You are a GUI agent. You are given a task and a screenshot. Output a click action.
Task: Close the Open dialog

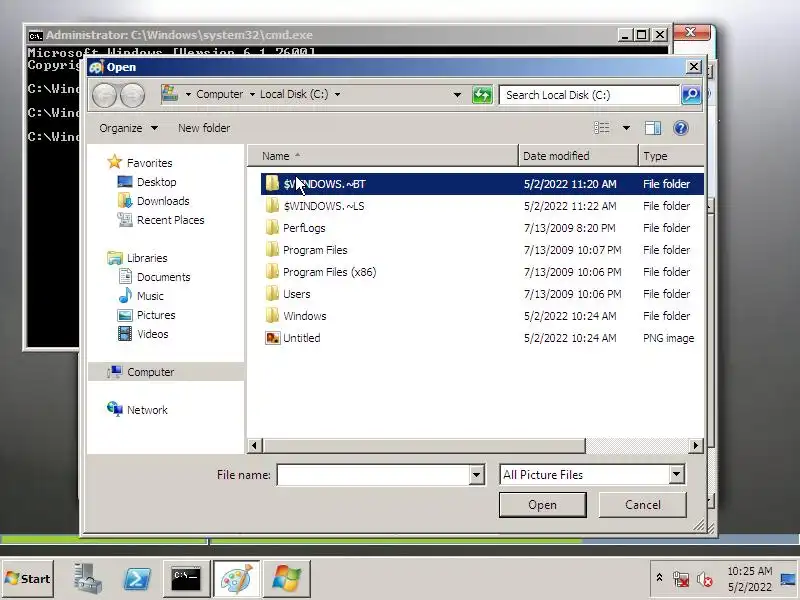pos(694,67)
